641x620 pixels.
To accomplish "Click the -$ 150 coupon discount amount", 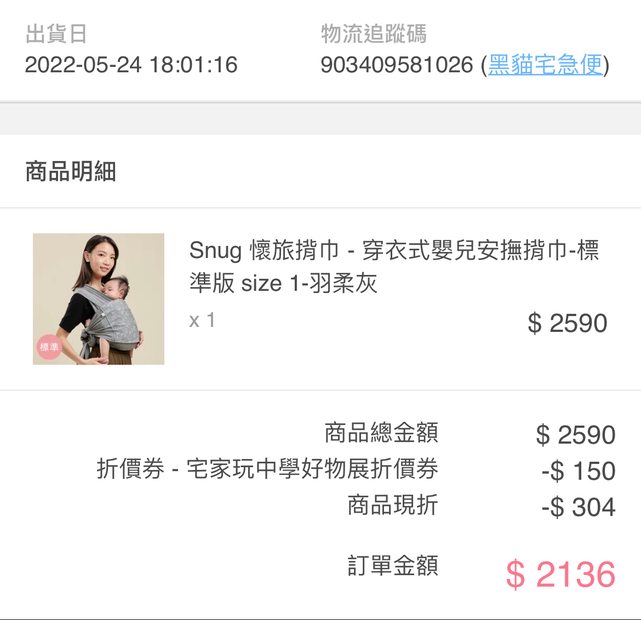I will click(x=578, y=471).
